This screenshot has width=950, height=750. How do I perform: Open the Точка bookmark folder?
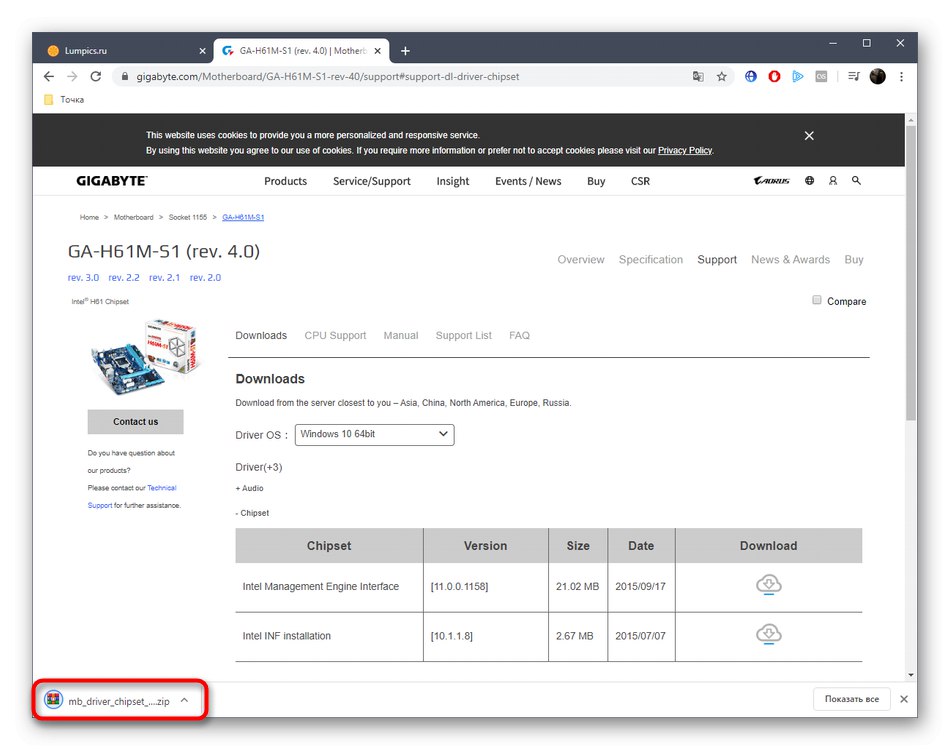click(64, 99)
